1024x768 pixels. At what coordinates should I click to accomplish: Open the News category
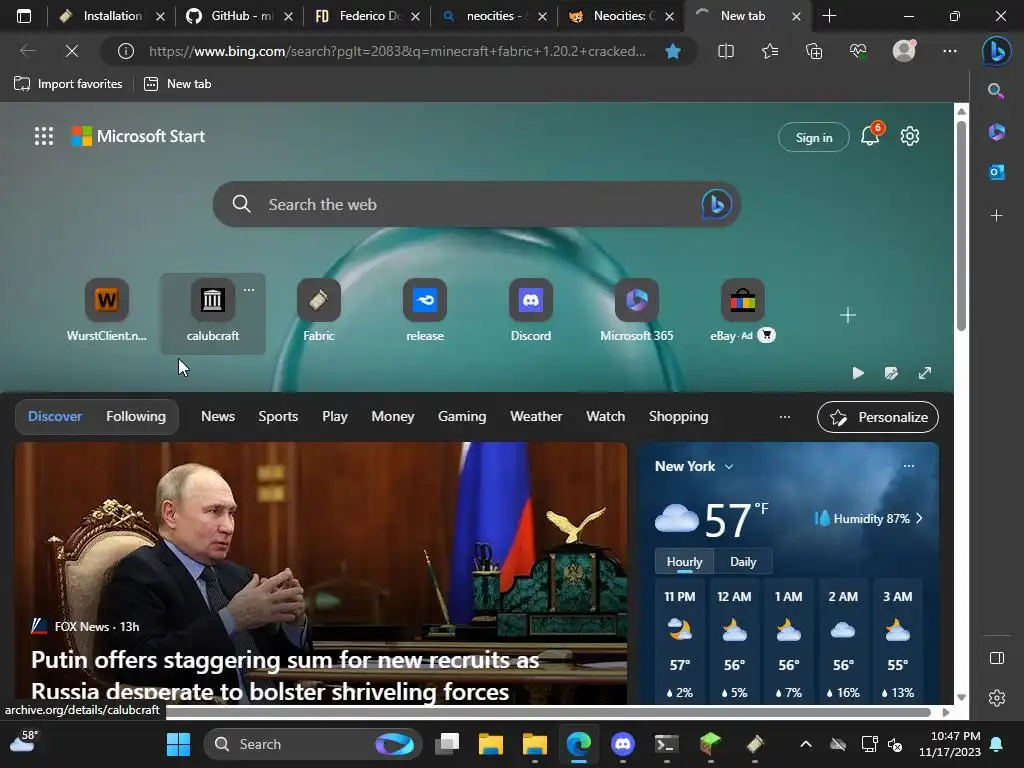tap(218, 417)
